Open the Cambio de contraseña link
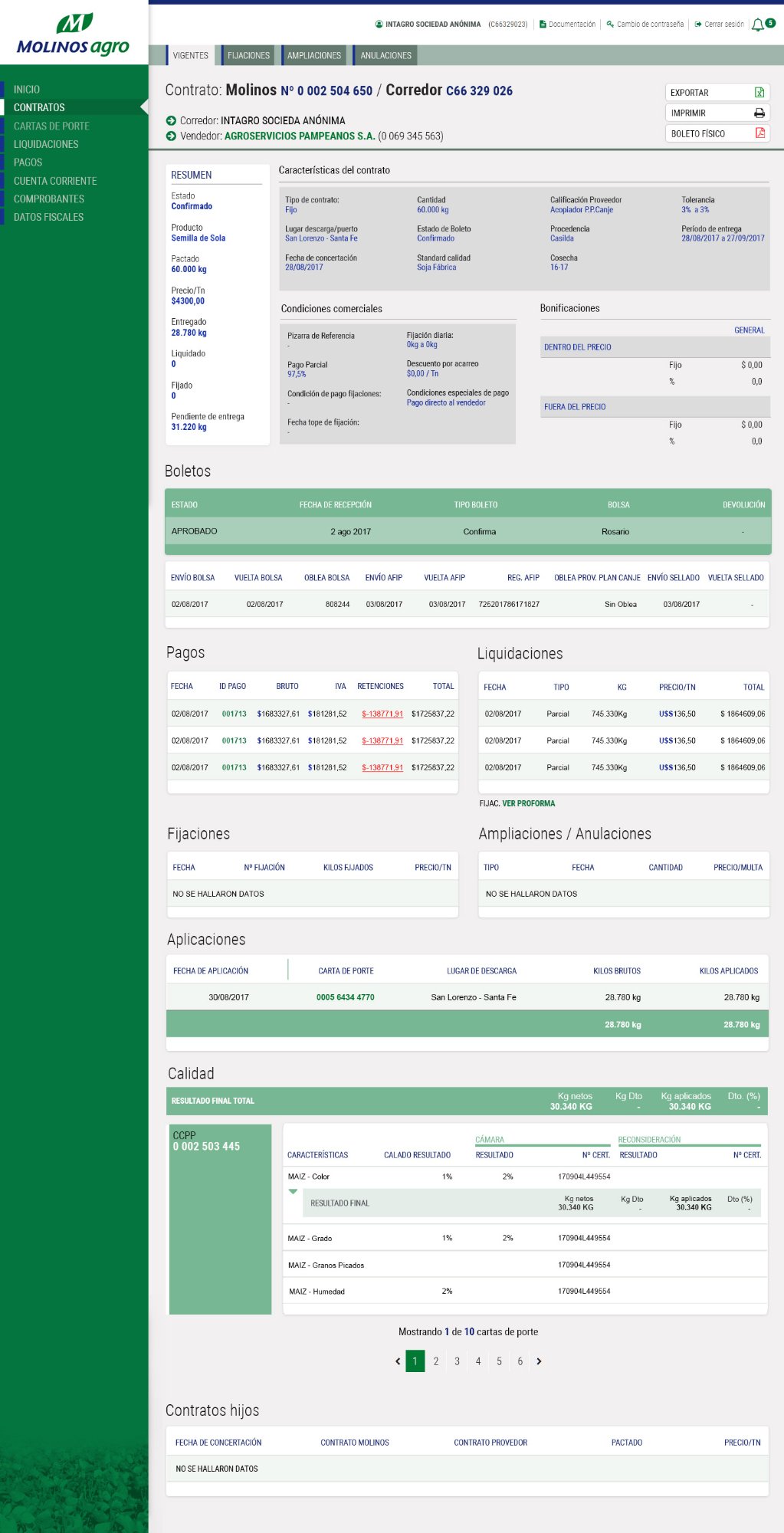 pos(650,25)
